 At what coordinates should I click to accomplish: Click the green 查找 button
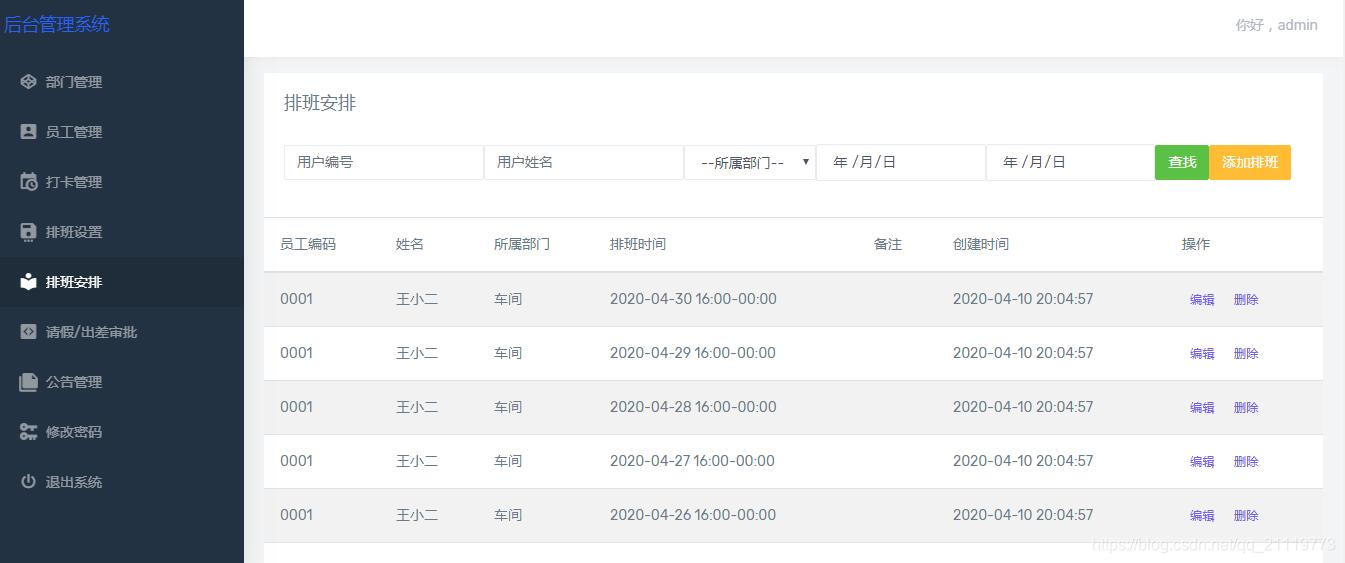point(1182,162)
